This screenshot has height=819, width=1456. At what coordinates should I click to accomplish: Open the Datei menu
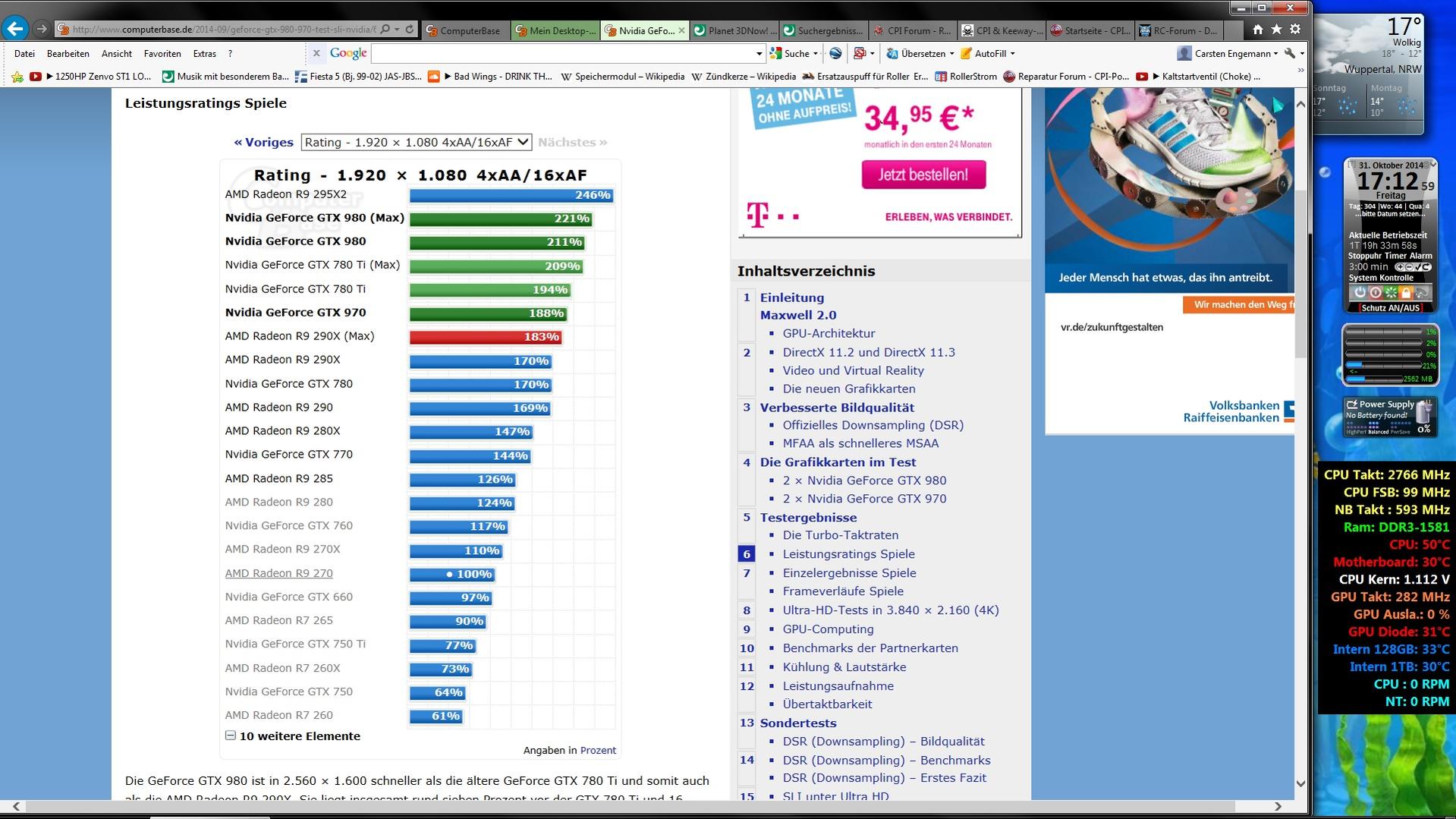[x=24, y=53]
